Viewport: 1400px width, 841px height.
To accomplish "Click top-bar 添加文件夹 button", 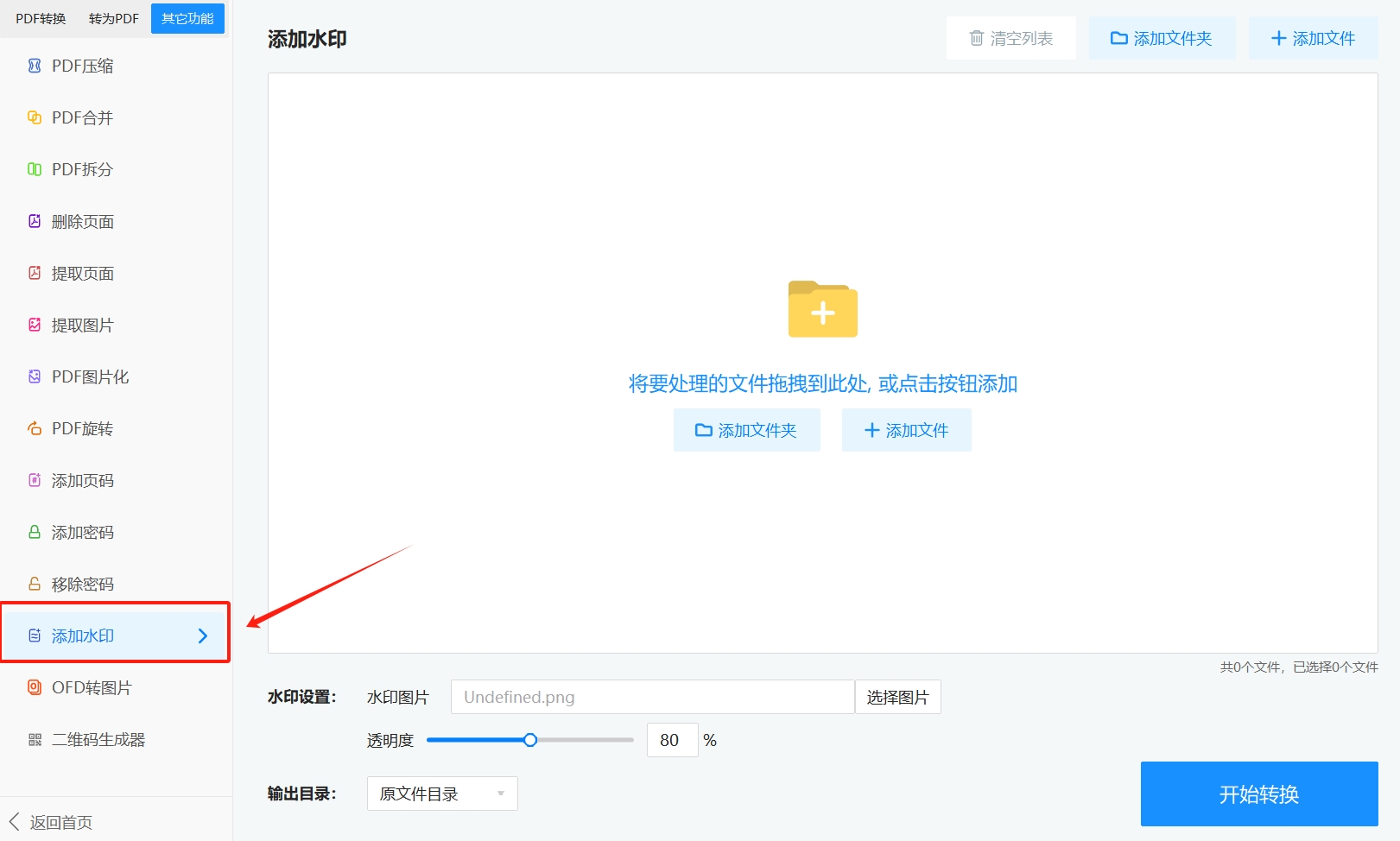I will (1162, 38).
